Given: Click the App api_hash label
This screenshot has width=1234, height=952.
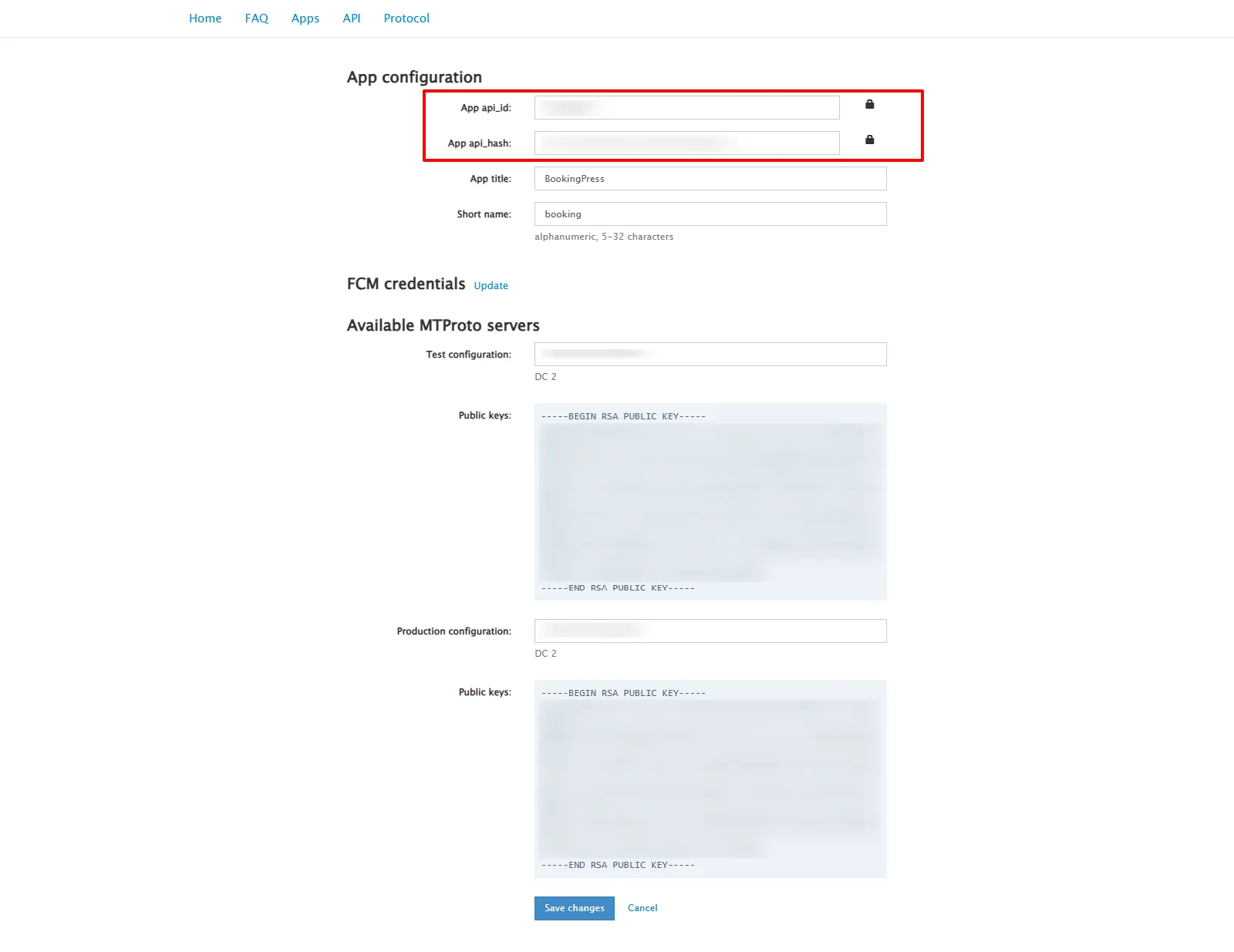Looking at the screenshot, I should click(x=480, y=143).
